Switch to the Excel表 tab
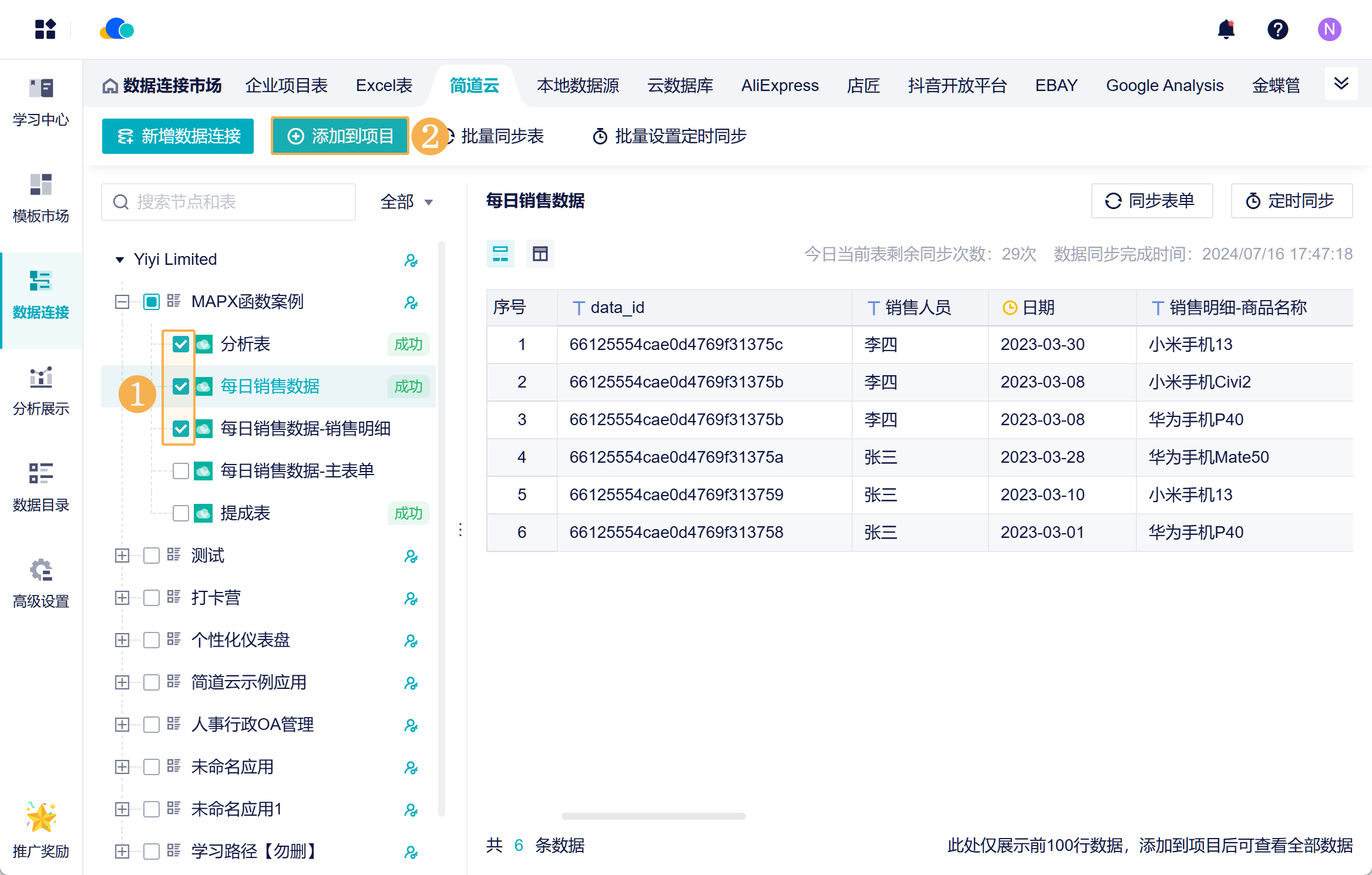1372x875 pixels. (x=384, y=86)
